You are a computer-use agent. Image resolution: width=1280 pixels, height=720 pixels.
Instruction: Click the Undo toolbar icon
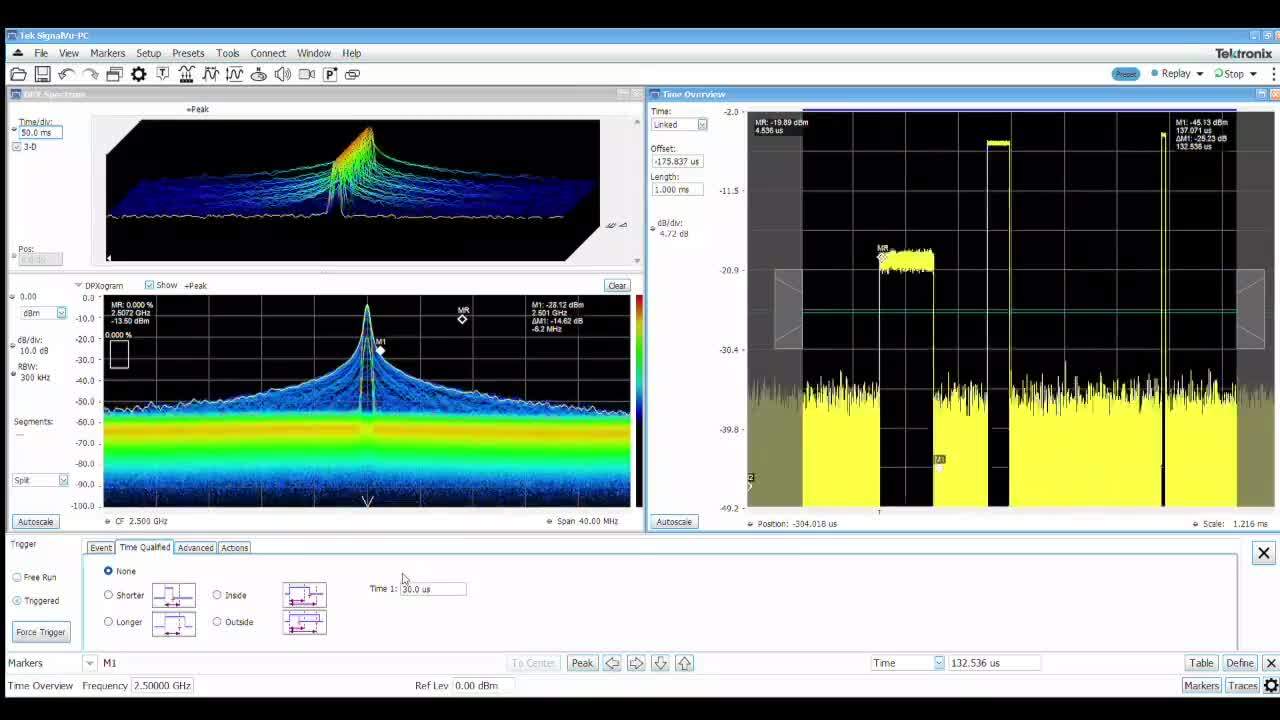pyautogui.click(x=65, y=73)
